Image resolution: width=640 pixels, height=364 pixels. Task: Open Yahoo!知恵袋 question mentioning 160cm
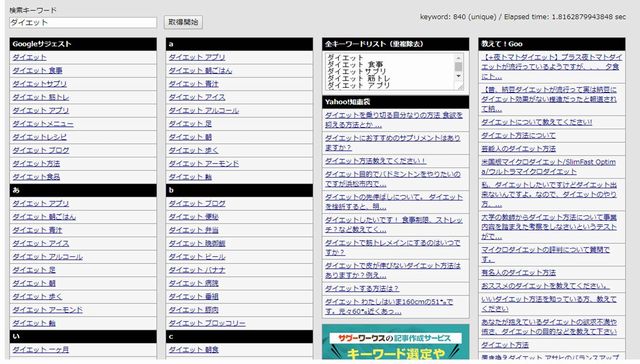click(x=389, y=306)
